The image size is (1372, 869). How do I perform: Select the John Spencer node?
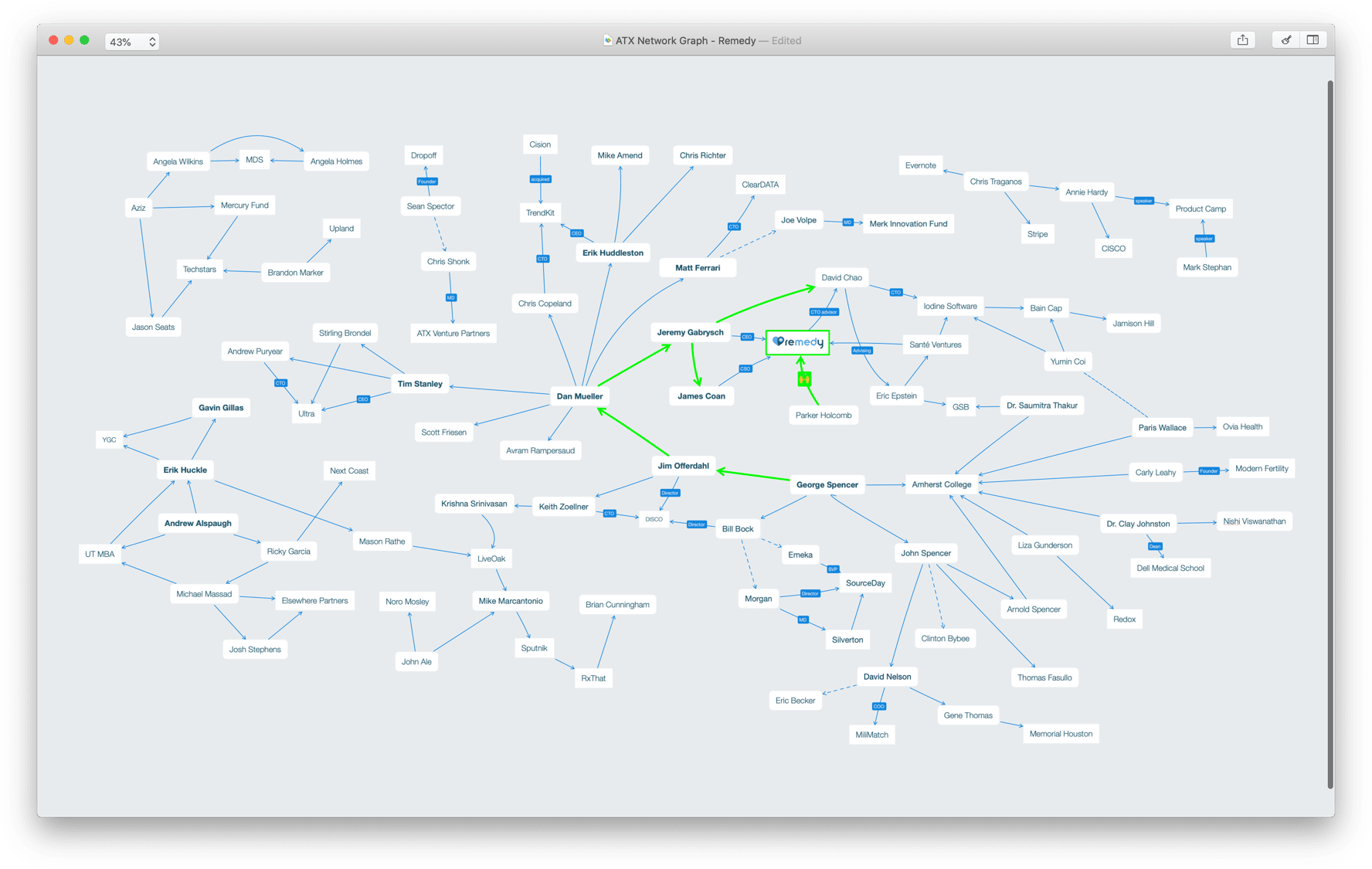point(925,553)
